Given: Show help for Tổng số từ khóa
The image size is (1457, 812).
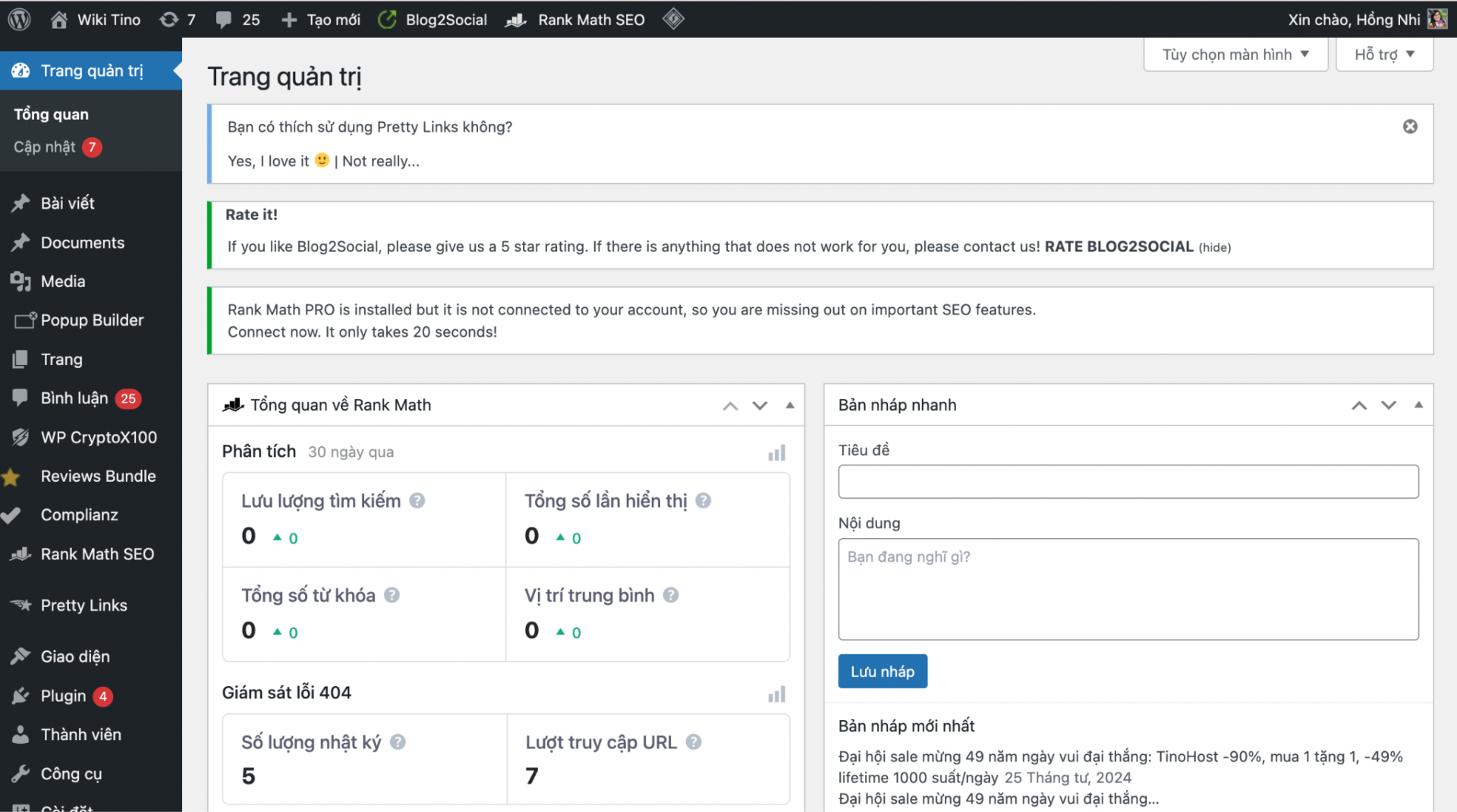Looking at the screenshot, I should [x=392, y=595].
